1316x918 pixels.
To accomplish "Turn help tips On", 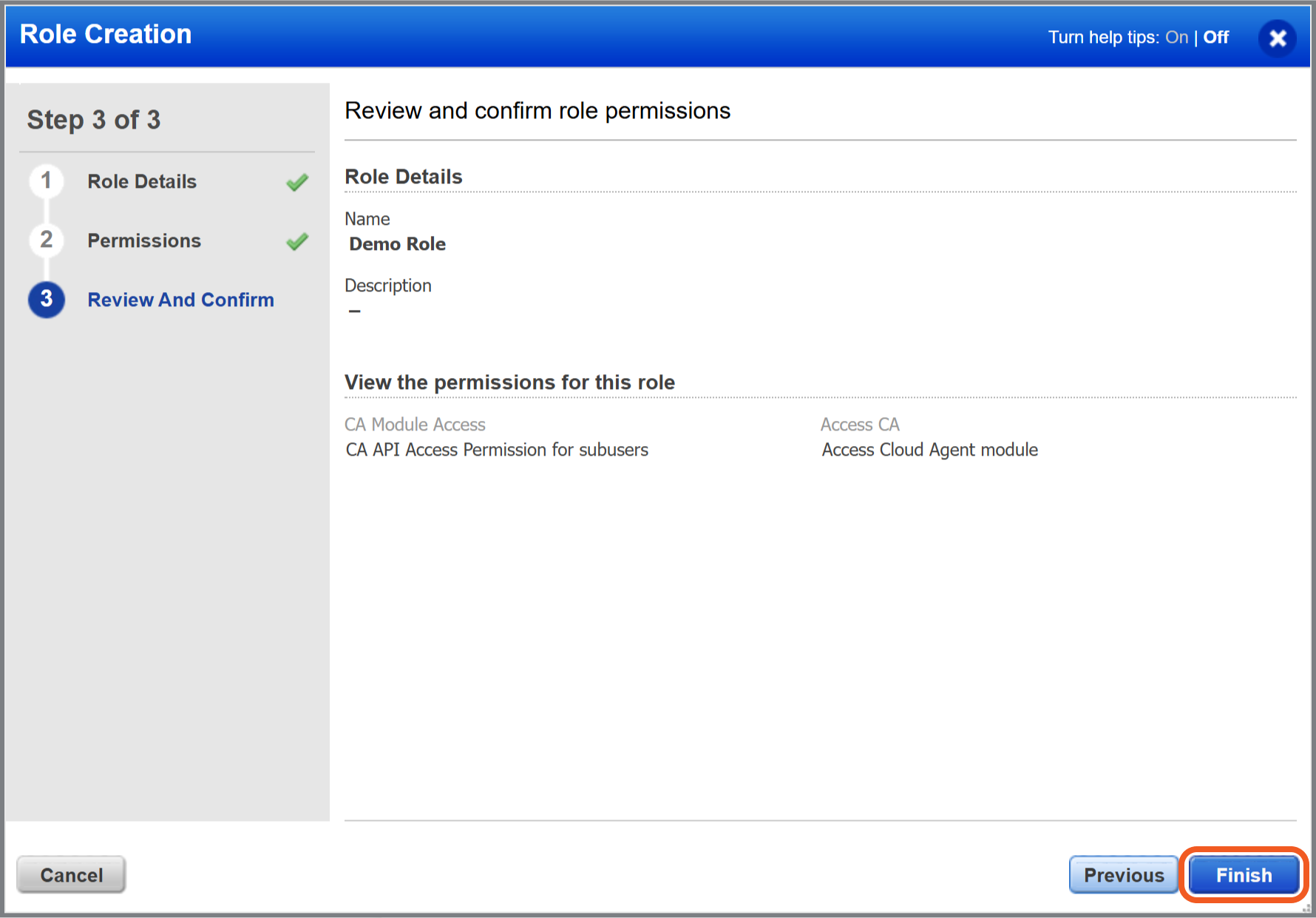I will click(x=1176, y=38).
